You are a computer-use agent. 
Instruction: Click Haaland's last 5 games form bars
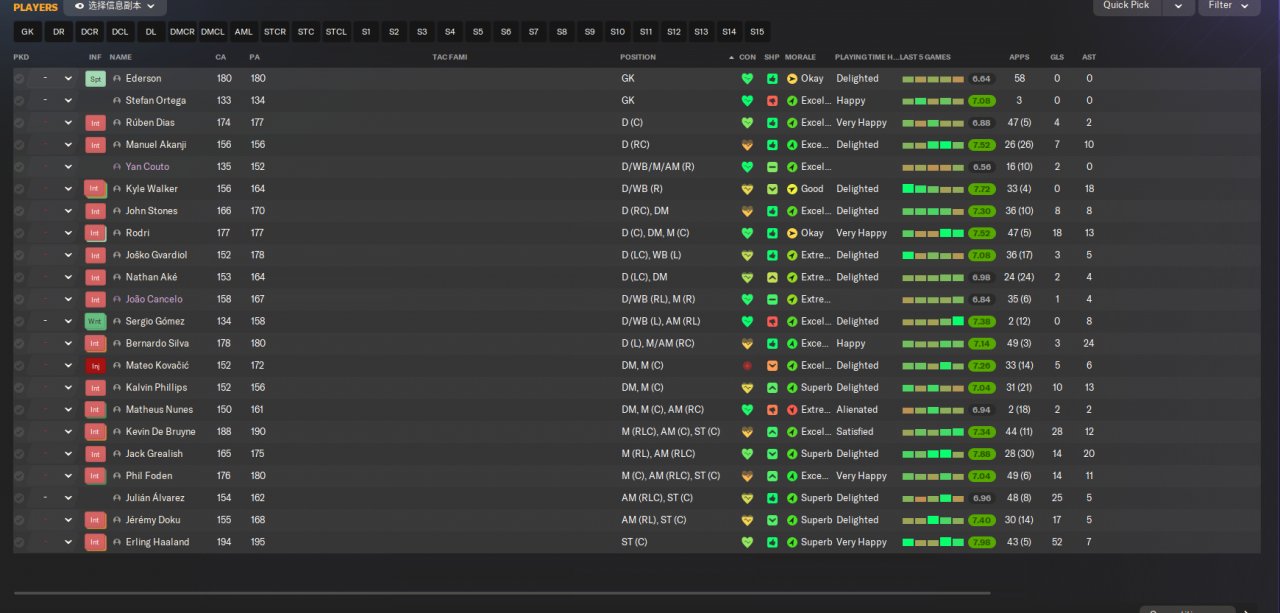click(933, 542)
